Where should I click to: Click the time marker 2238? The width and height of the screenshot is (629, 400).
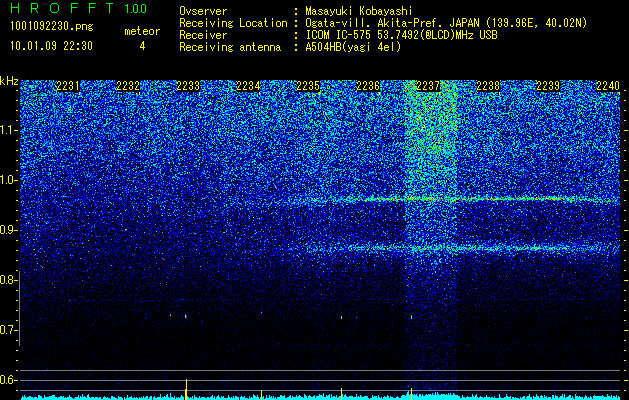click(x=488, y=86)
